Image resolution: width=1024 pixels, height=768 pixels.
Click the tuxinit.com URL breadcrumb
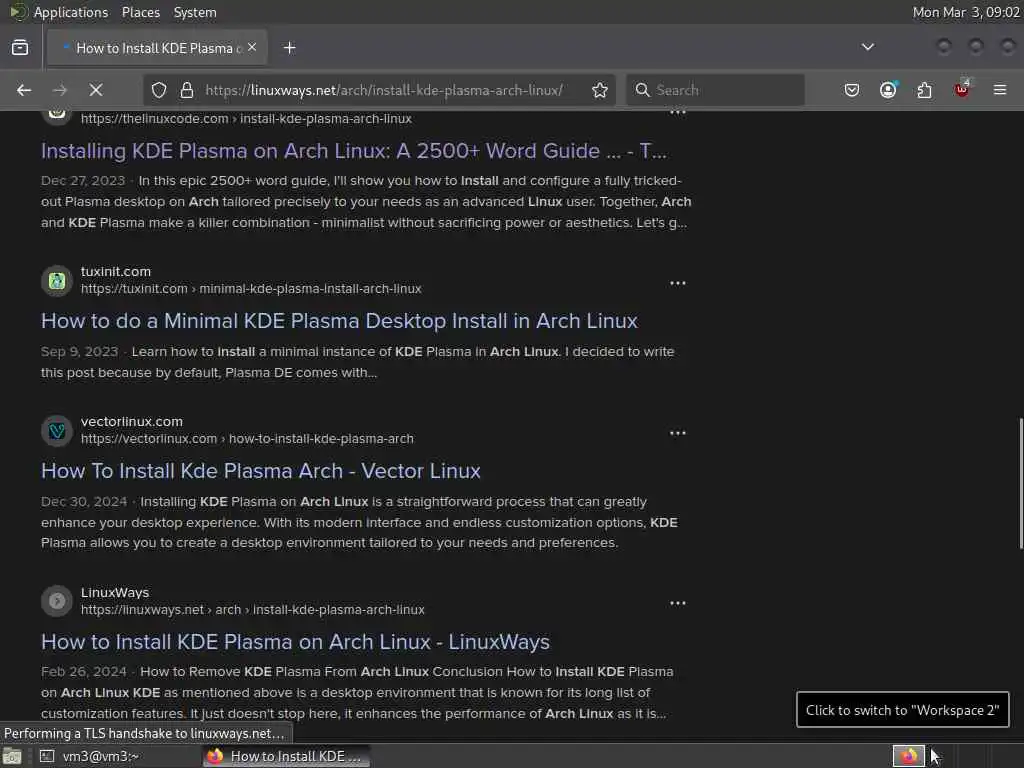[x=251, y=289]
